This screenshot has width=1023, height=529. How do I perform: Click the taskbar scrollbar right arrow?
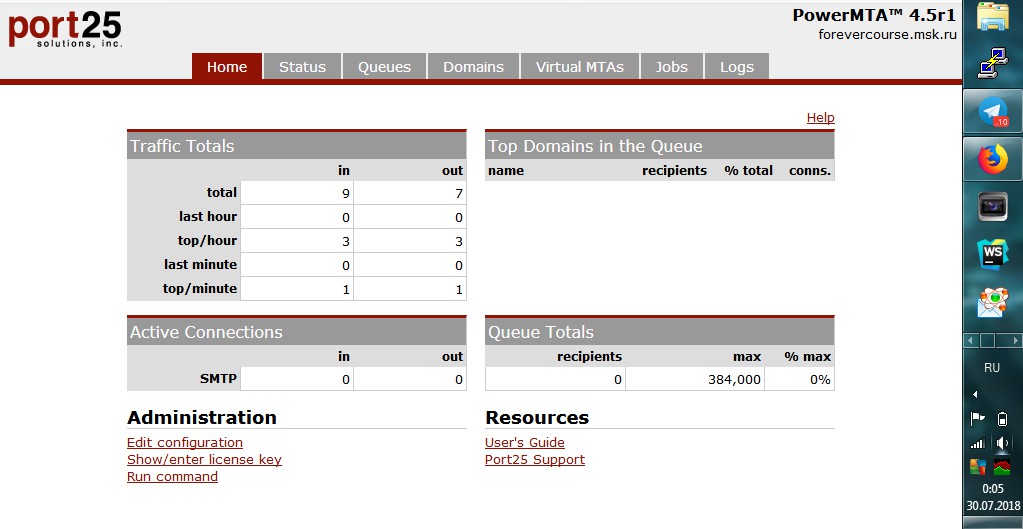[x=1015, y=340]
